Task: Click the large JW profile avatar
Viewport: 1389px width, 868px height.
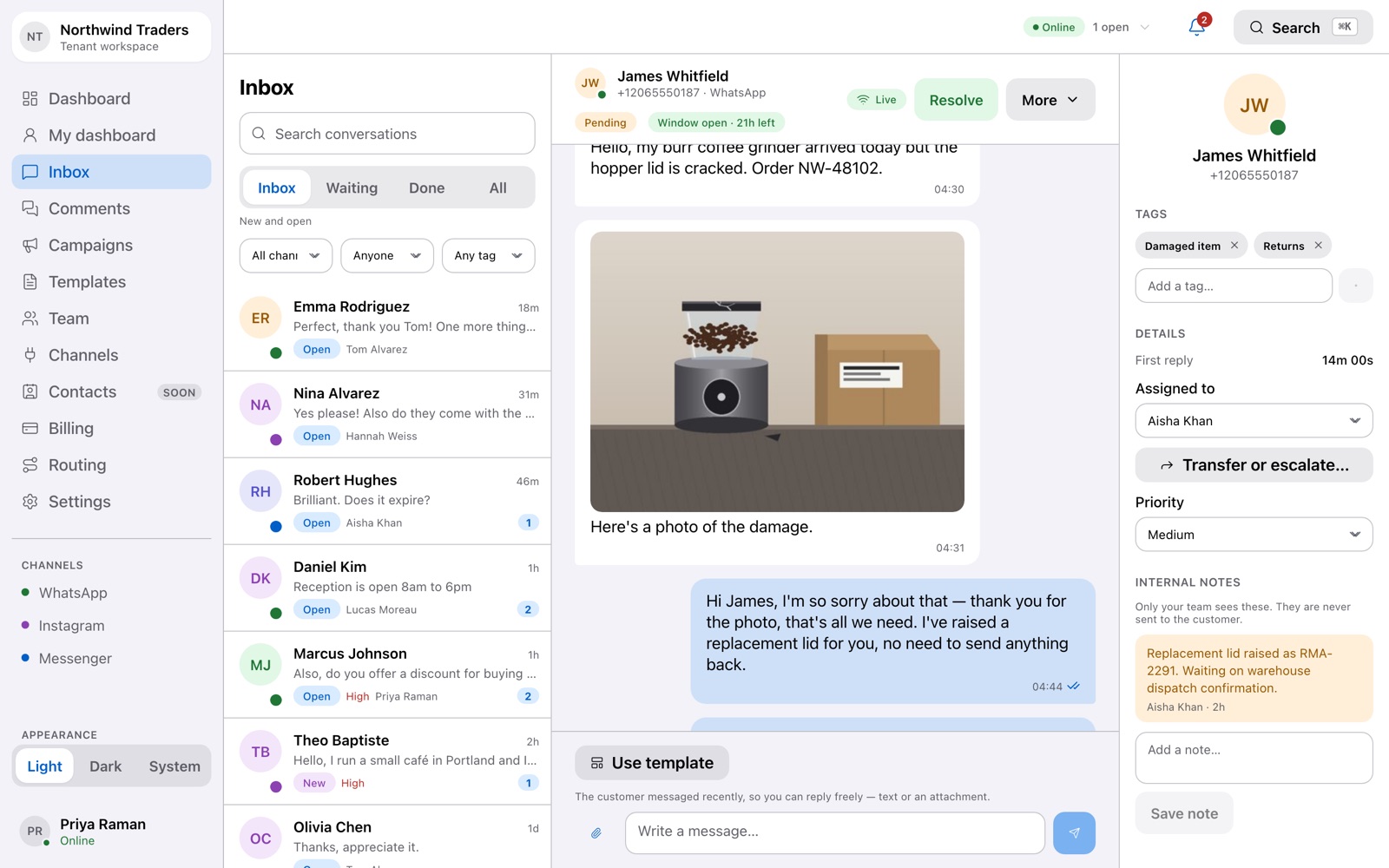Action: pos(1254,105)
